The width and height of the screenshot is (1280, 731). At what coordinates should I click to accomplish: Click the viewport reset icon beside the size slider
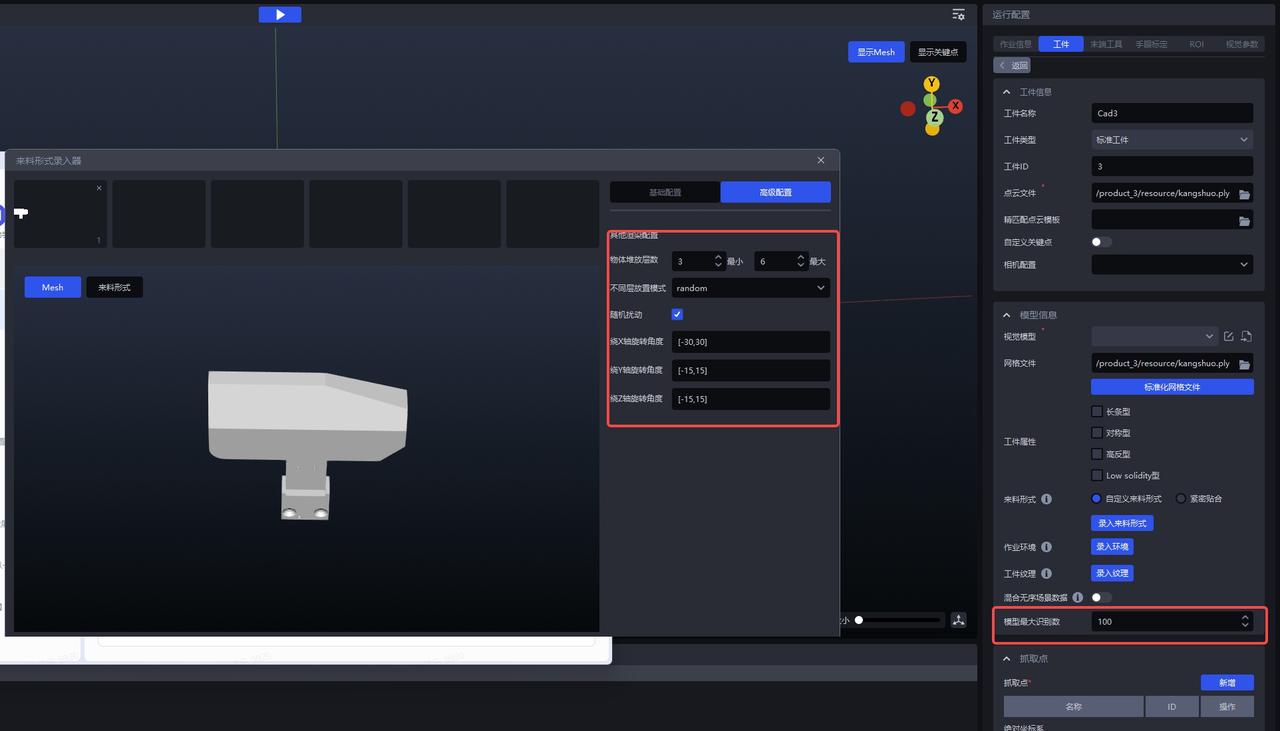click(958, 620)
